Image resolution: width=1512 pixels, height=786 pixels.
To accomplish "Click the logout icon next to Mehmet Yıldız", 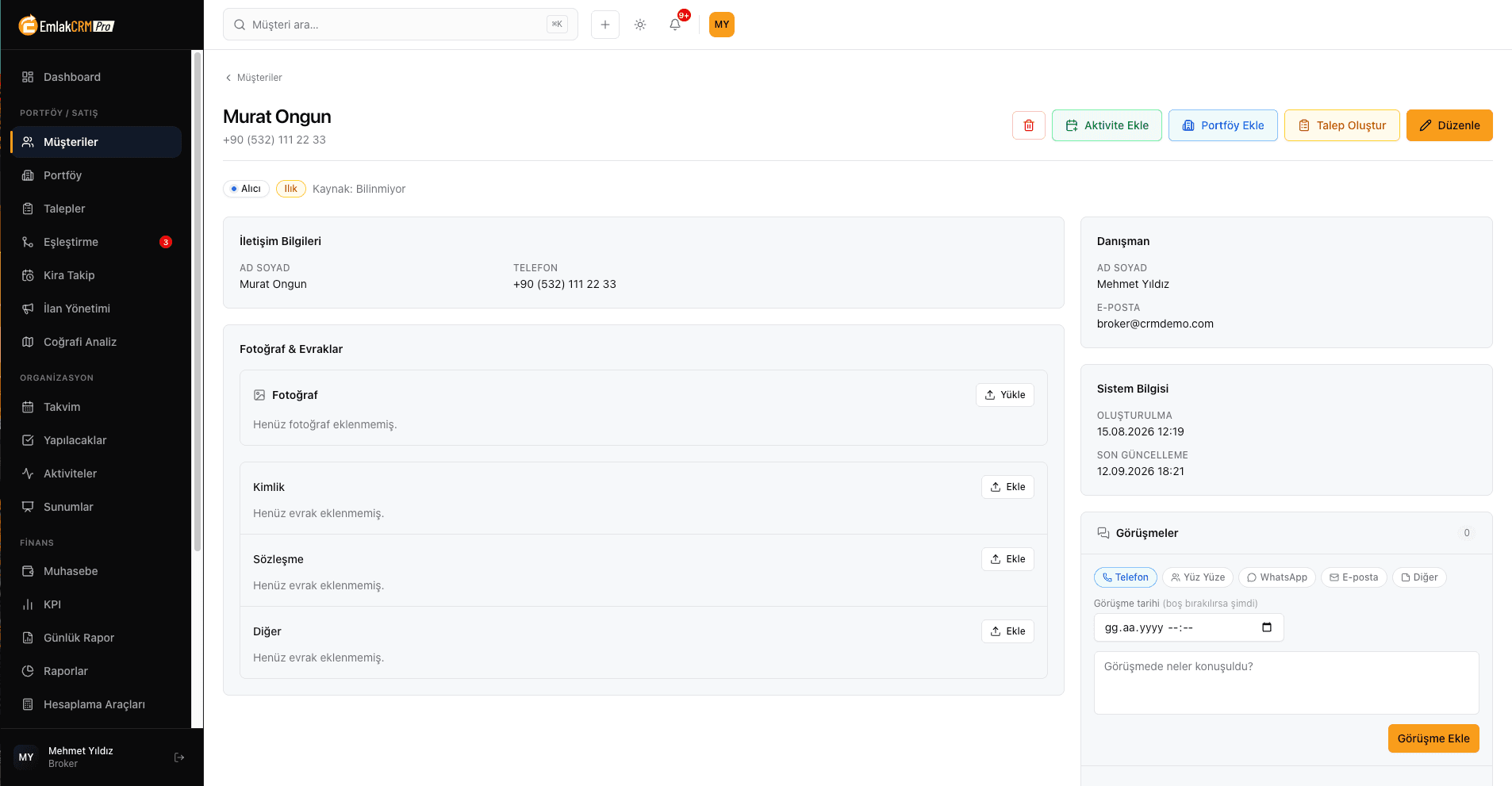I will pyautogui.click(x=179, y=757).
